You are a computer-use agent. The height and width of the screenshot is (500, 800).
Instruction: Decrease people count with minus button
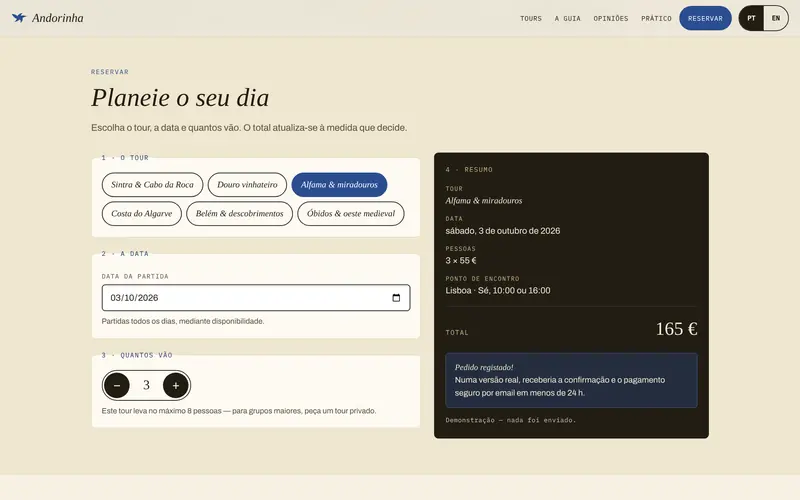pos(117,385)
